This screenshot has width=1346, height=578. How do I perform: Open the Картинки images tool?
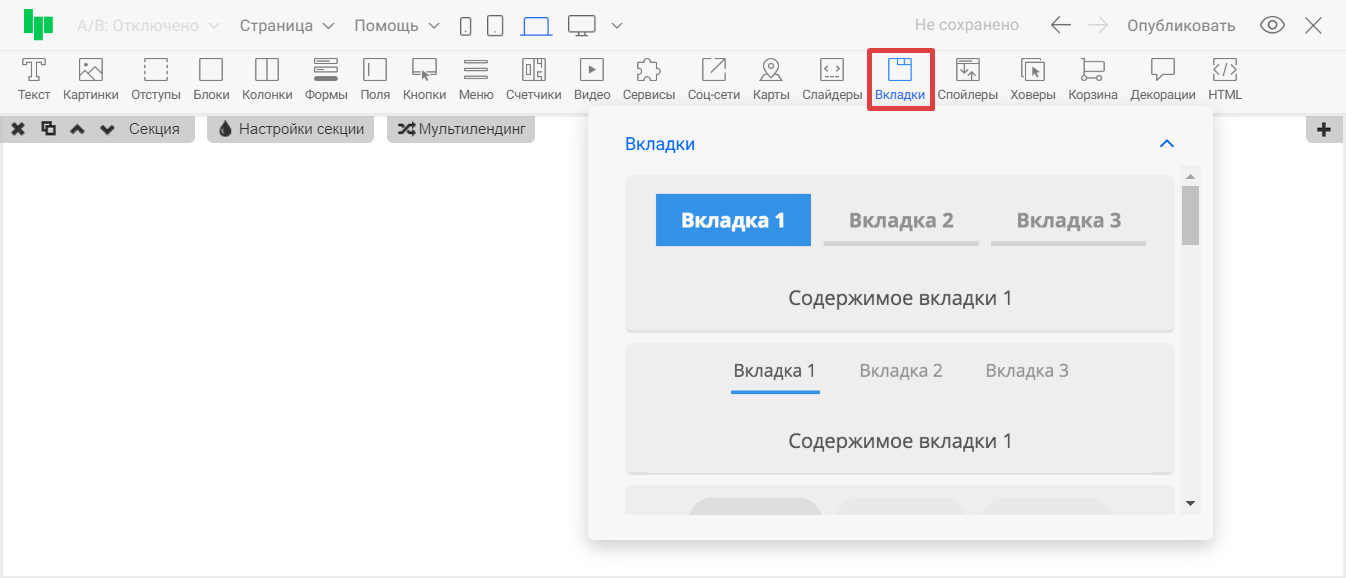pyautogui.click(x=91, y=79)
